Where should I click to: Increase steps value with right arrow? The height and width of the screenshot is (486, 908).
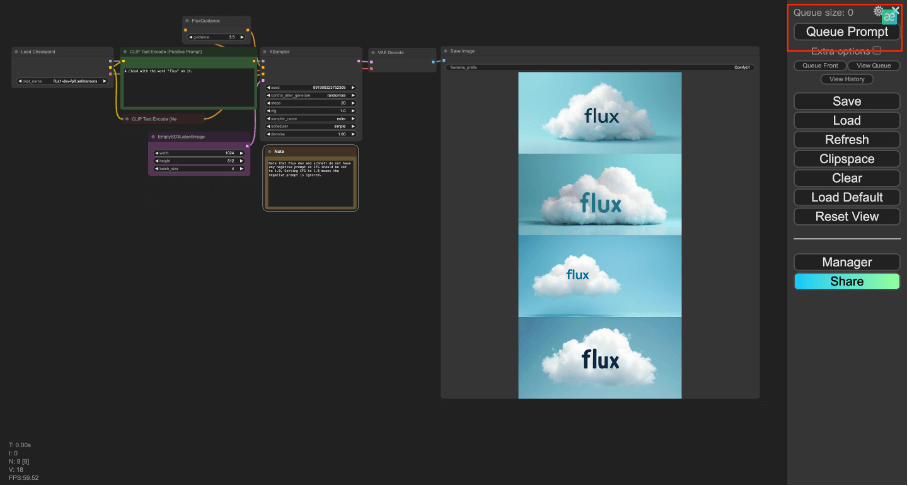(x=353, y=103)
